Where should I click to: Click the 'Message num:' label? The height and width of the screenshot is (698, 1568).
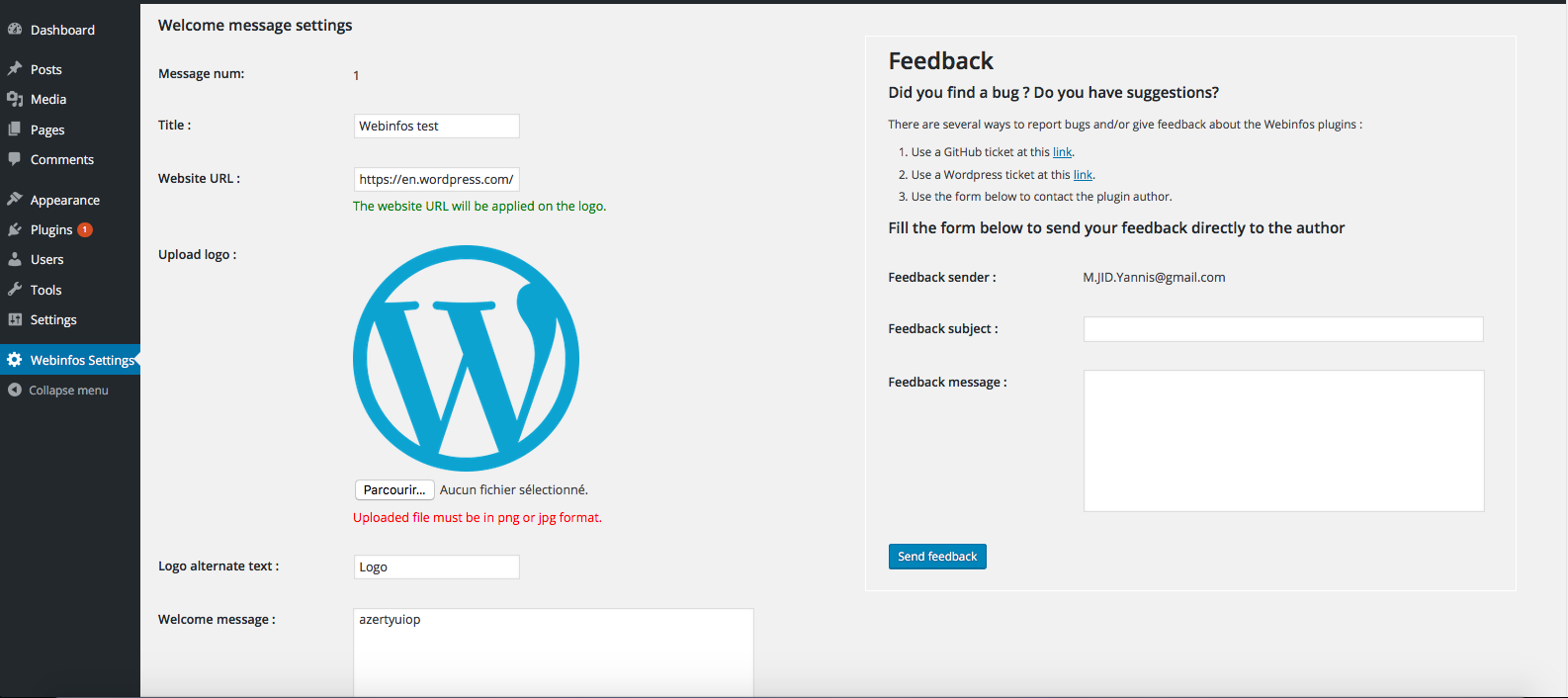[201, 74]
